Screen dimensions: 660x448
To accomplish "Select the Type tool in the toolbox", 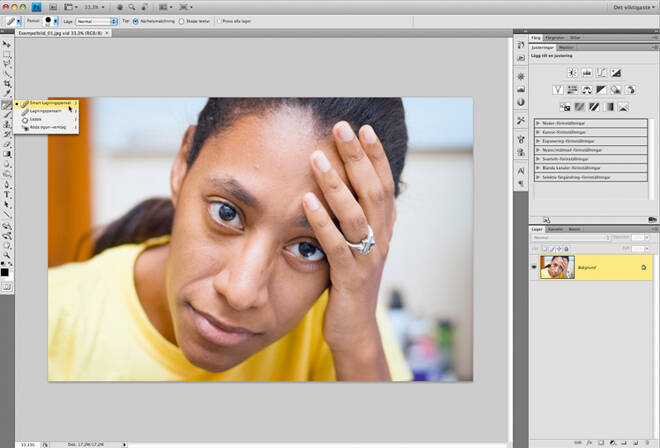I will click(x=6, y=193).
